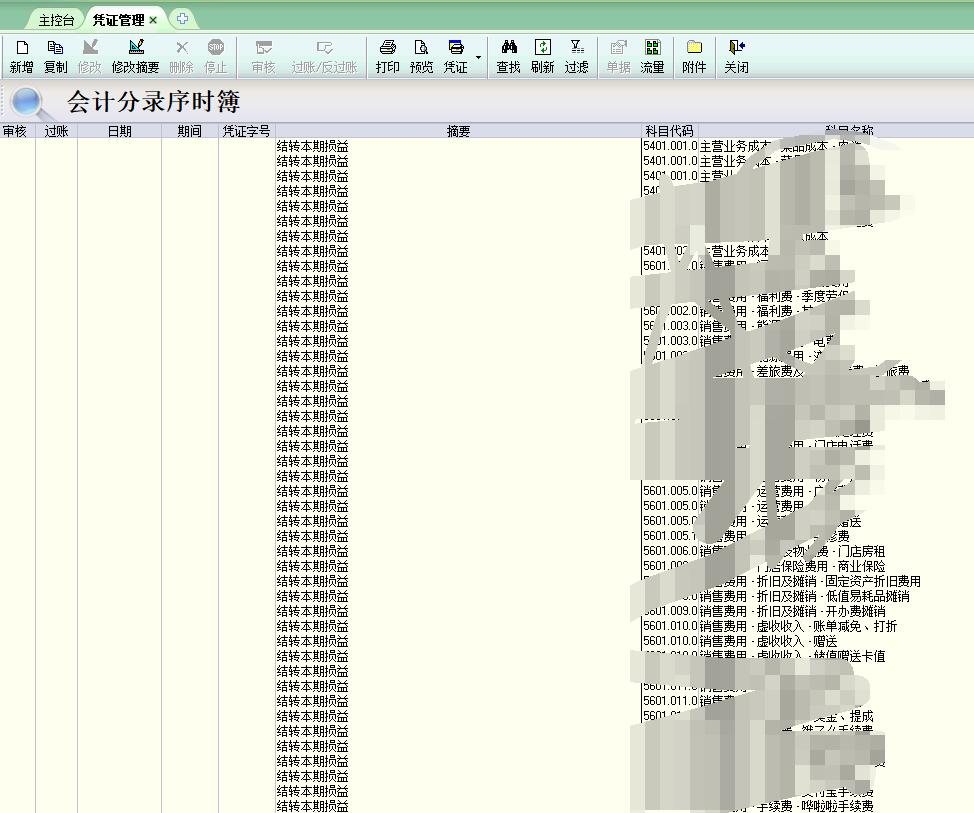Open 预览 print preview

coord(421,57)
